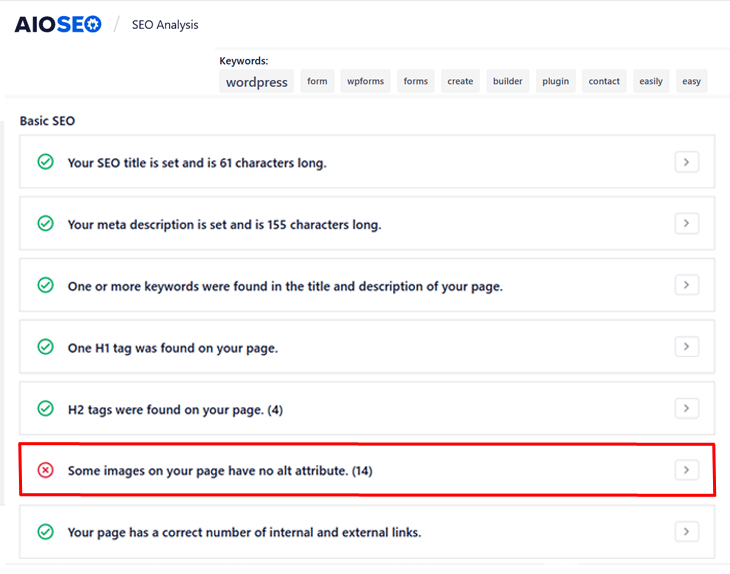Select the 'wordpress' keyword tag
Image resolution: width=730 pixels, height=574 pixels.
[257, 81]
